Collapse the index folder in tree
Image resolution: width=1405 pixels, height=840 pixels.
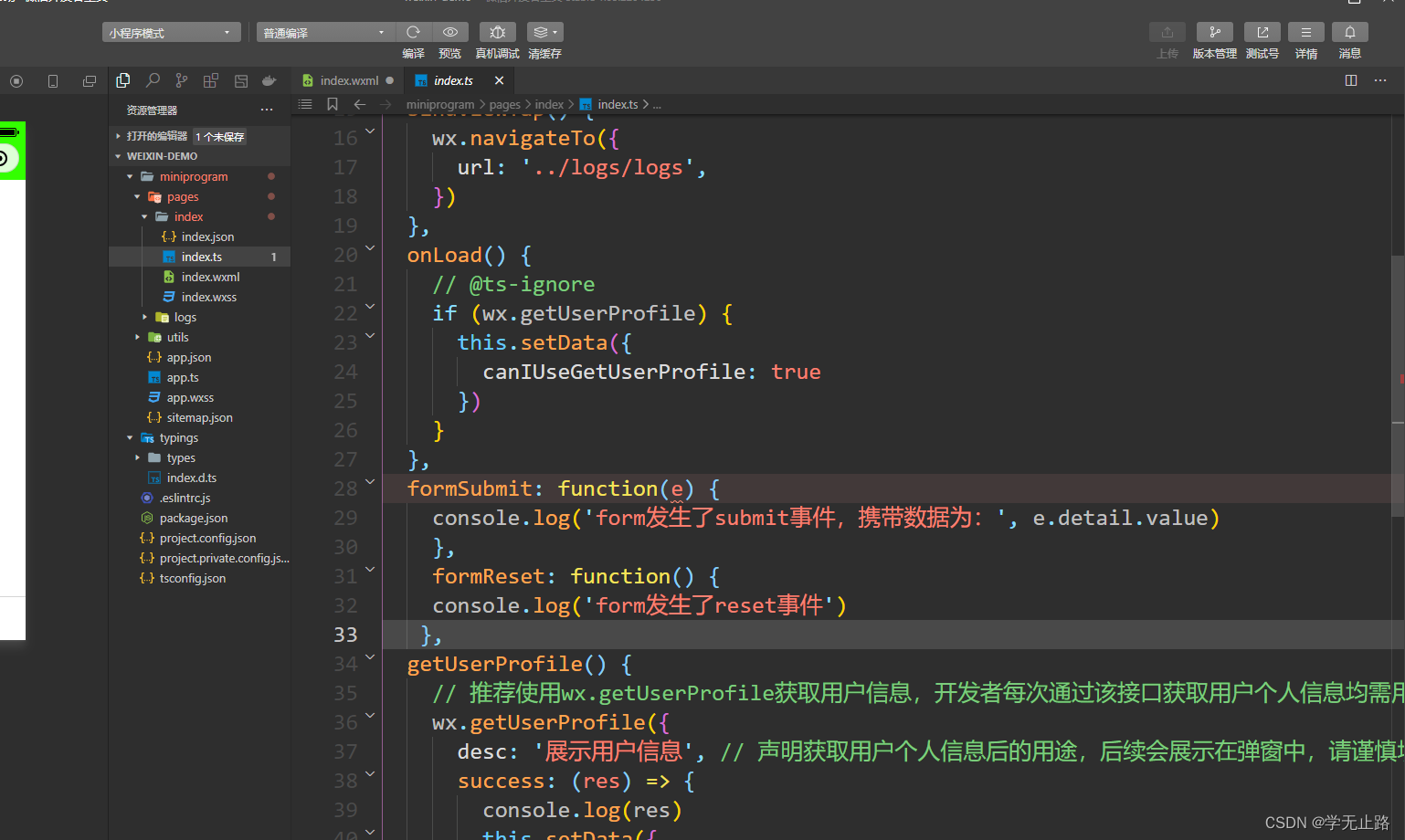coord(144,216)
